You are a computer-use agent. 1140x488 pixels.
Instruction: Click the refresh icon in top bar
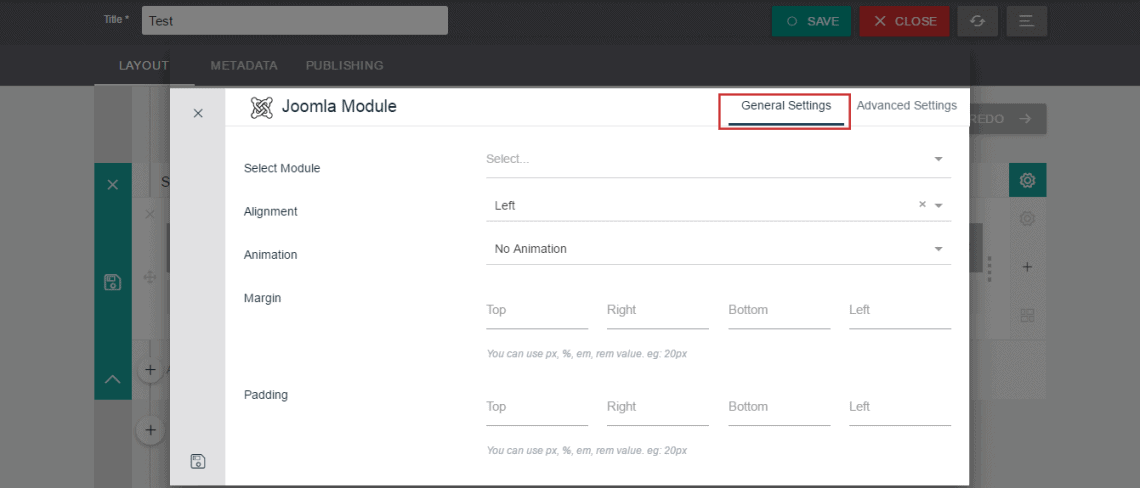tap(977, 21)
